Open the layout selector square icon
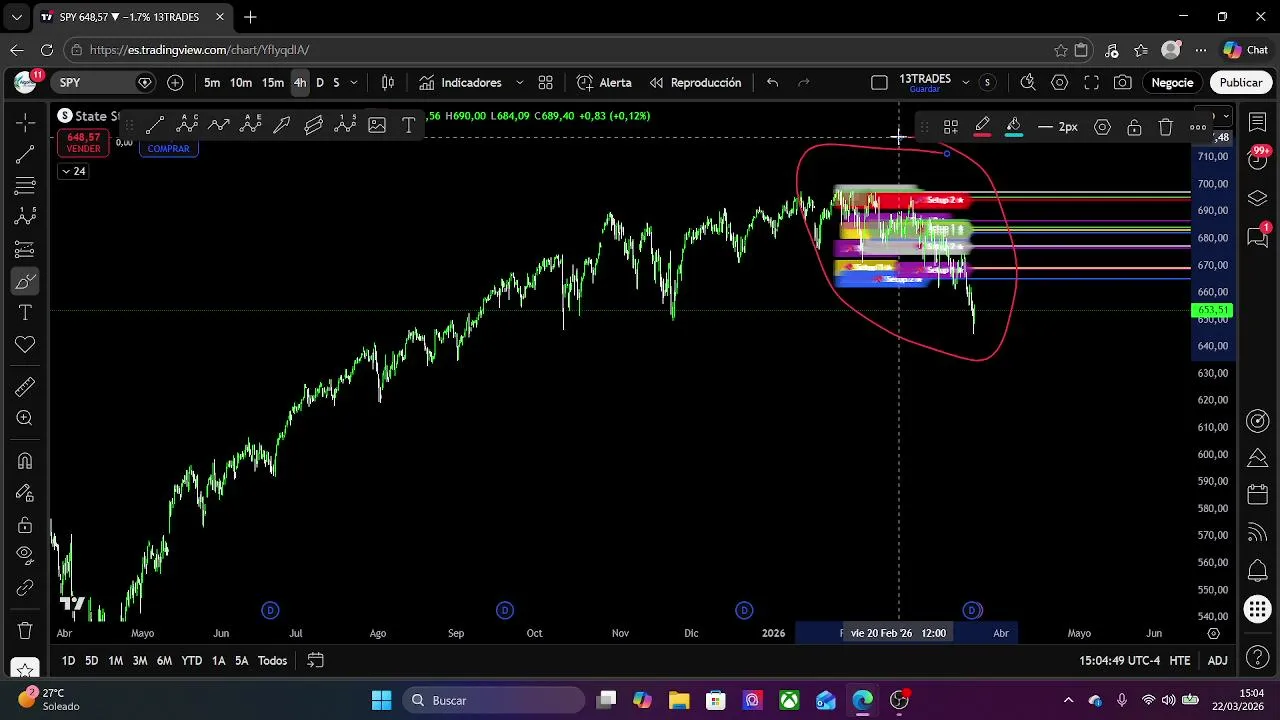This screenshot has width=1280, height=720. coord(879,83)
